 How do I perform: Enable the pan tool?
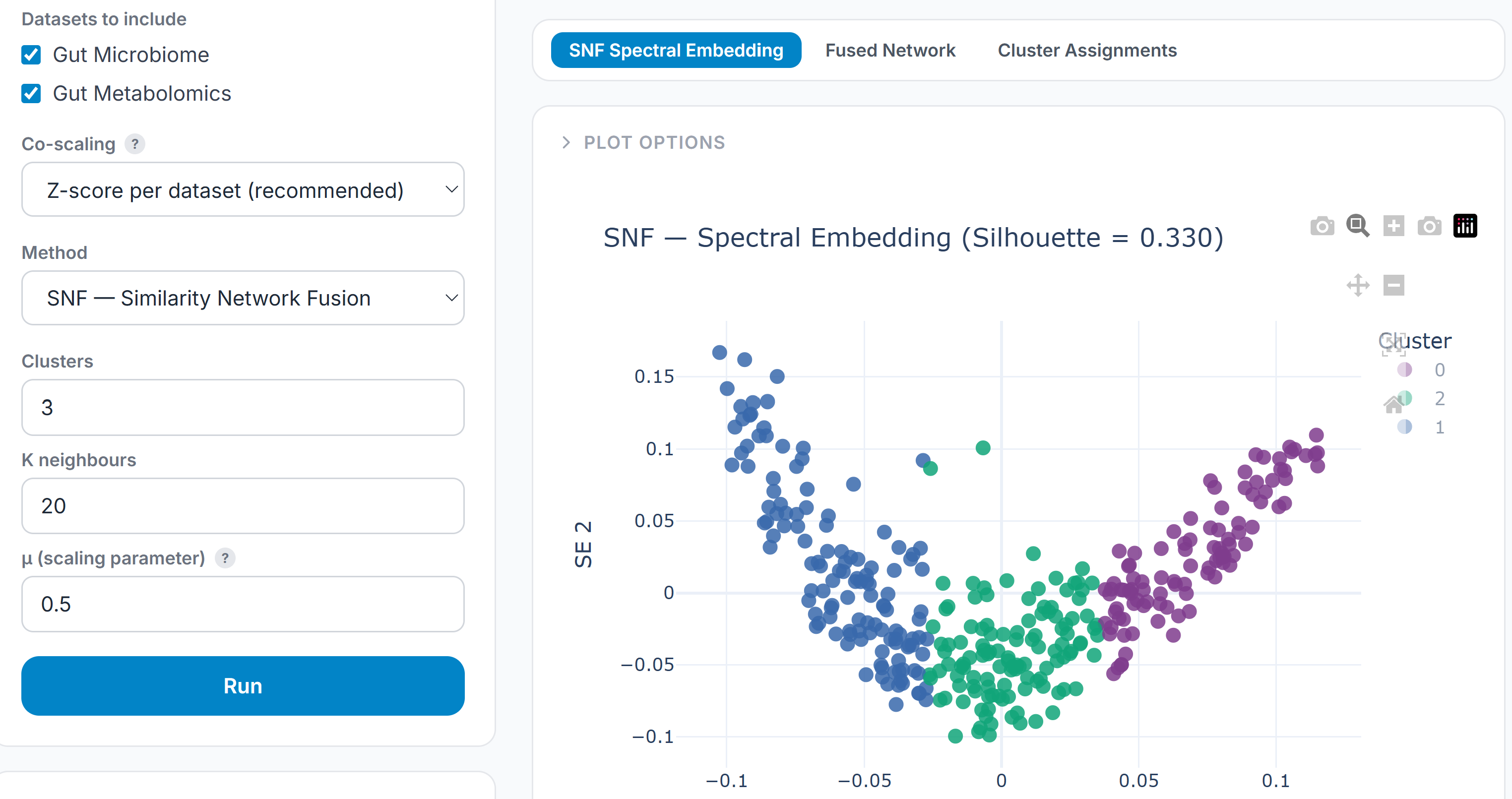pyautogui.click(x=1359, y=286)
